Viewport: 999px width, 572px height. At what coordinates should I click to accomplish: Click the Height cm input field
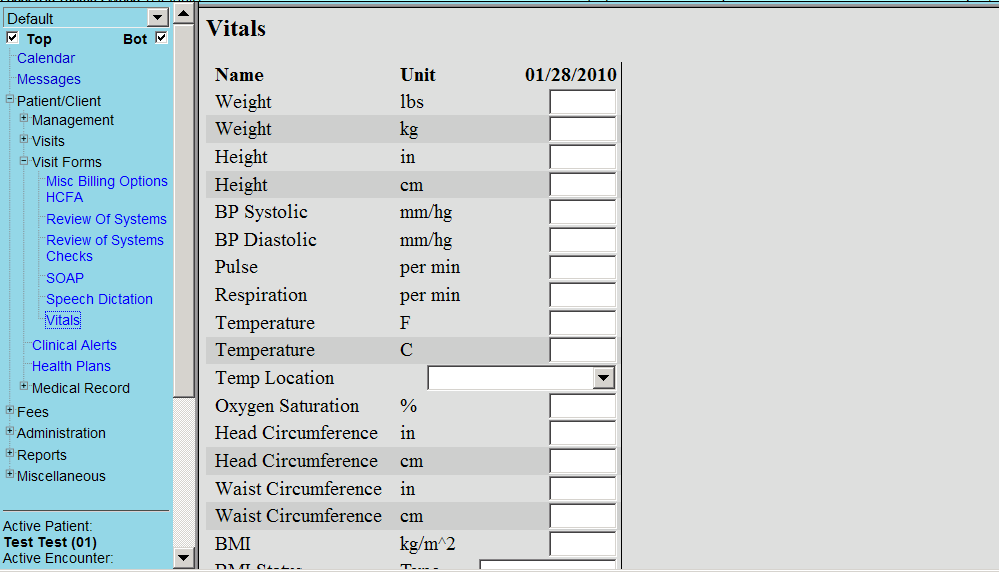click(x=582, y=185)
